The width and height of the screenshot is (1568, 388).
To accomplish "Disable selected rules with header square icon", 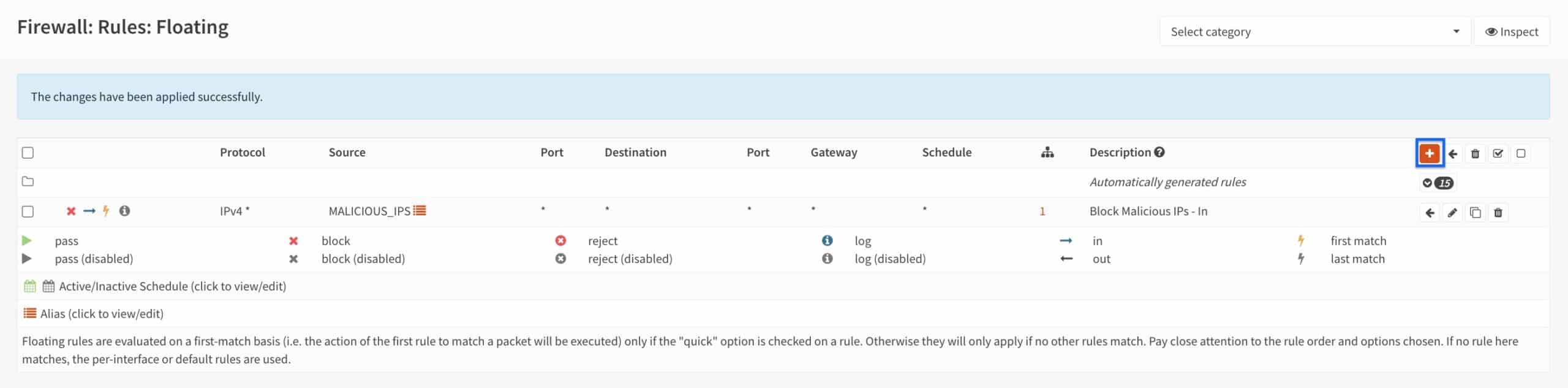I will [1520, 153].
